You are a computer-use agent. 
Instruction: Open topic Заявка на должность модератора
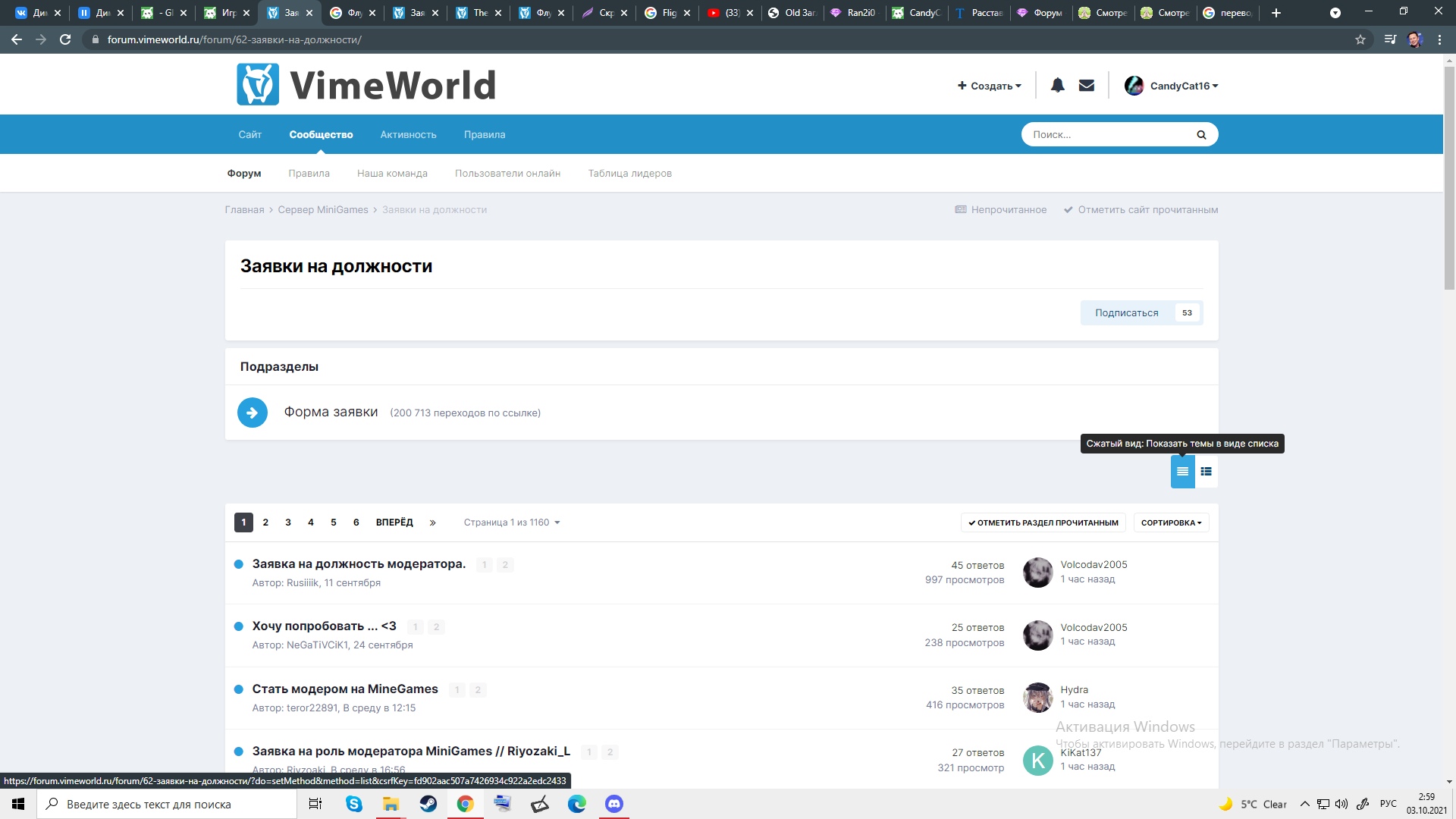359,564
